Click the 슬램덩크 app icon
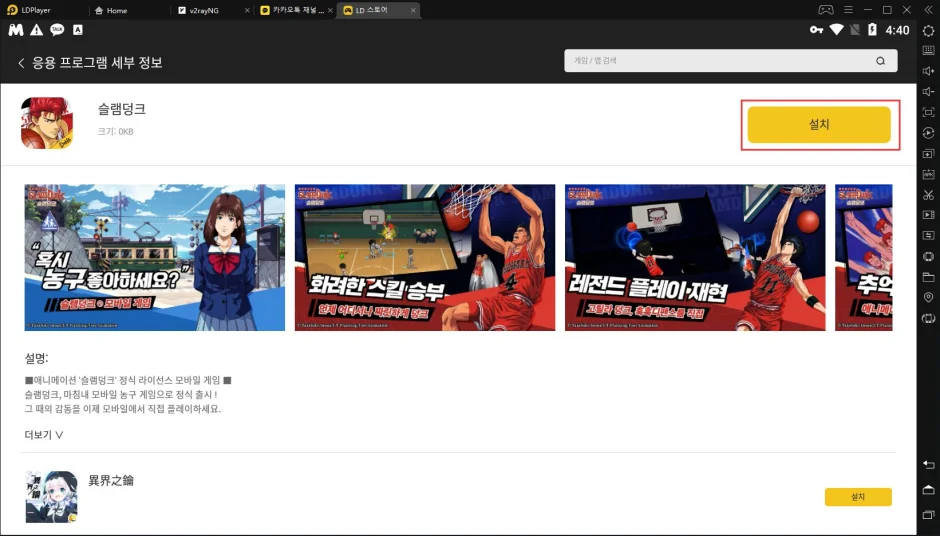The image size is (940, 536). [x=47, y=124]
